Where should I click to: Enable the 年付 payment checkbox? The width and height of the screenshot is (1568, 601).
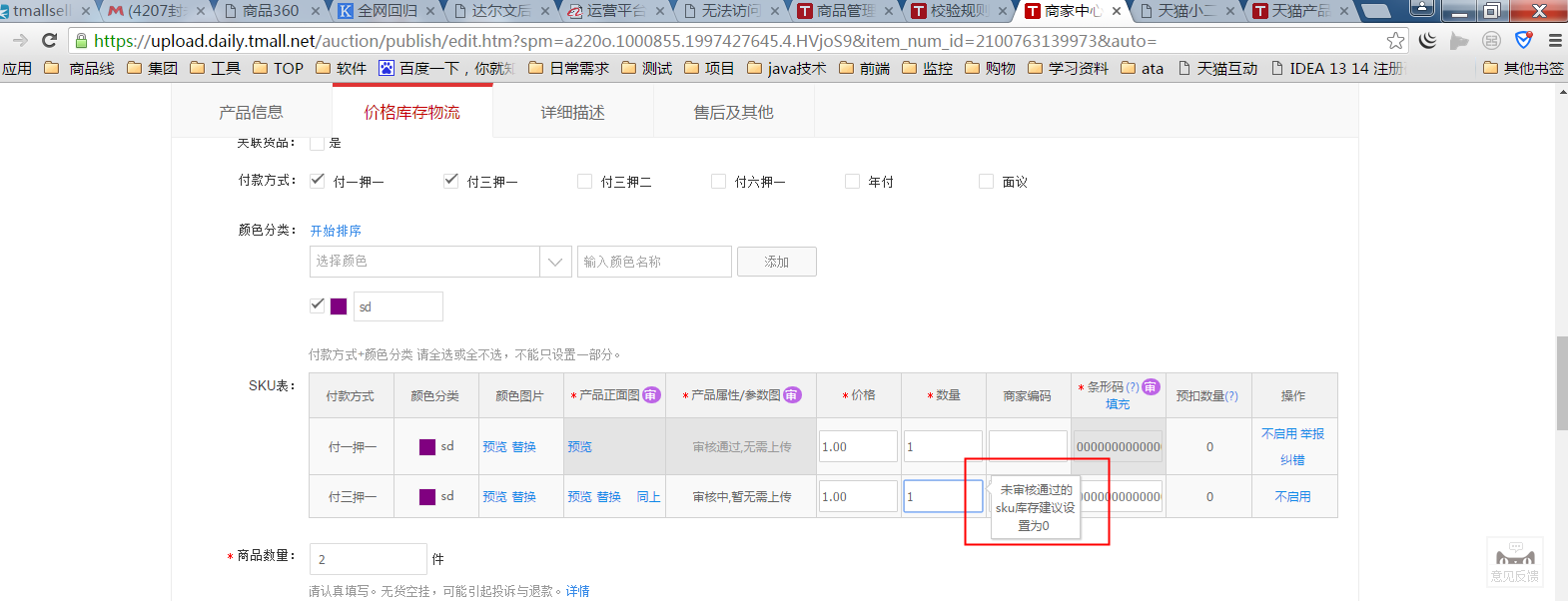pyautogui.click(x=853, y=181)
